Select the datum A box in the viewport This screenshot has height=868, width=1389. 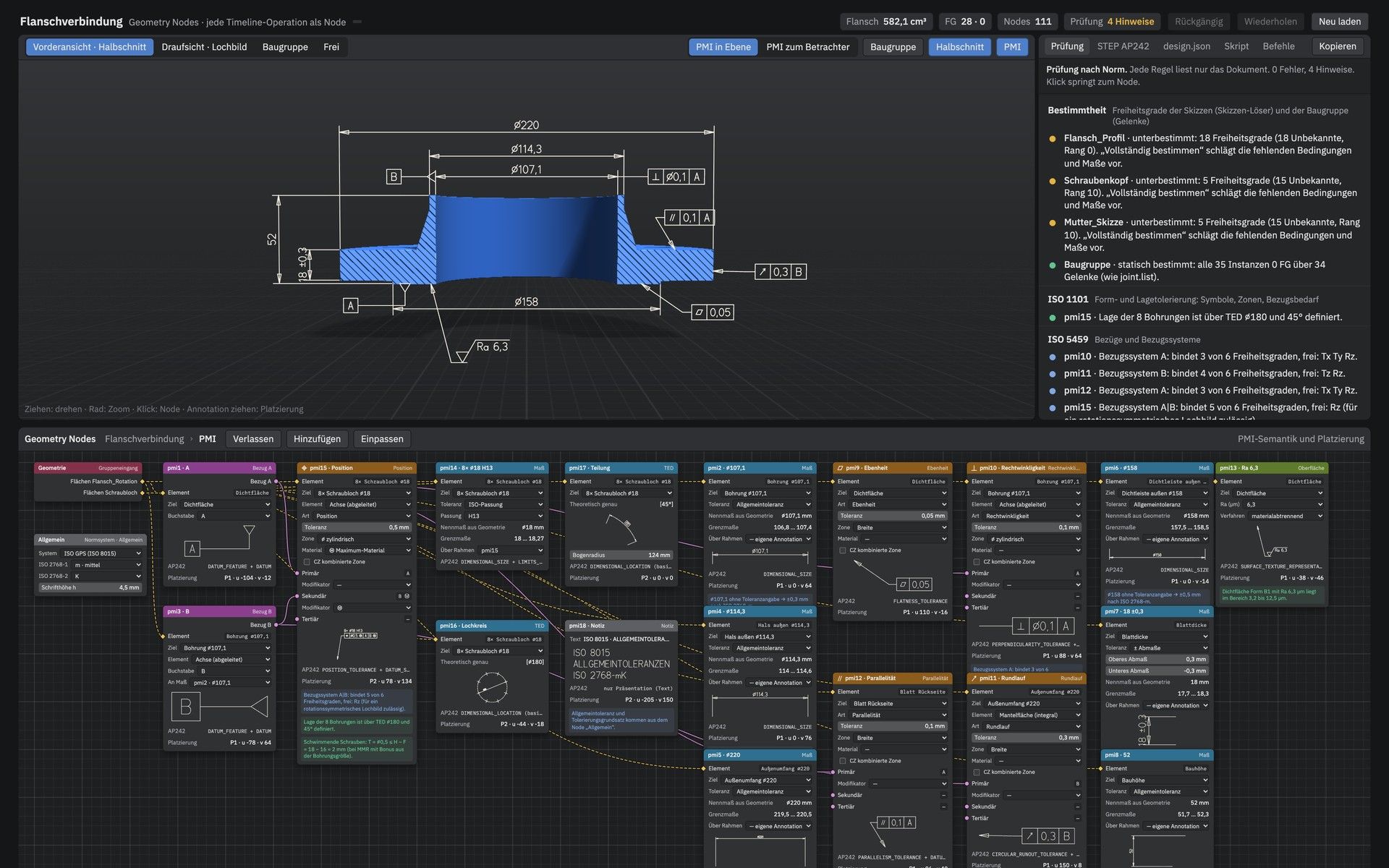[351, 305]
